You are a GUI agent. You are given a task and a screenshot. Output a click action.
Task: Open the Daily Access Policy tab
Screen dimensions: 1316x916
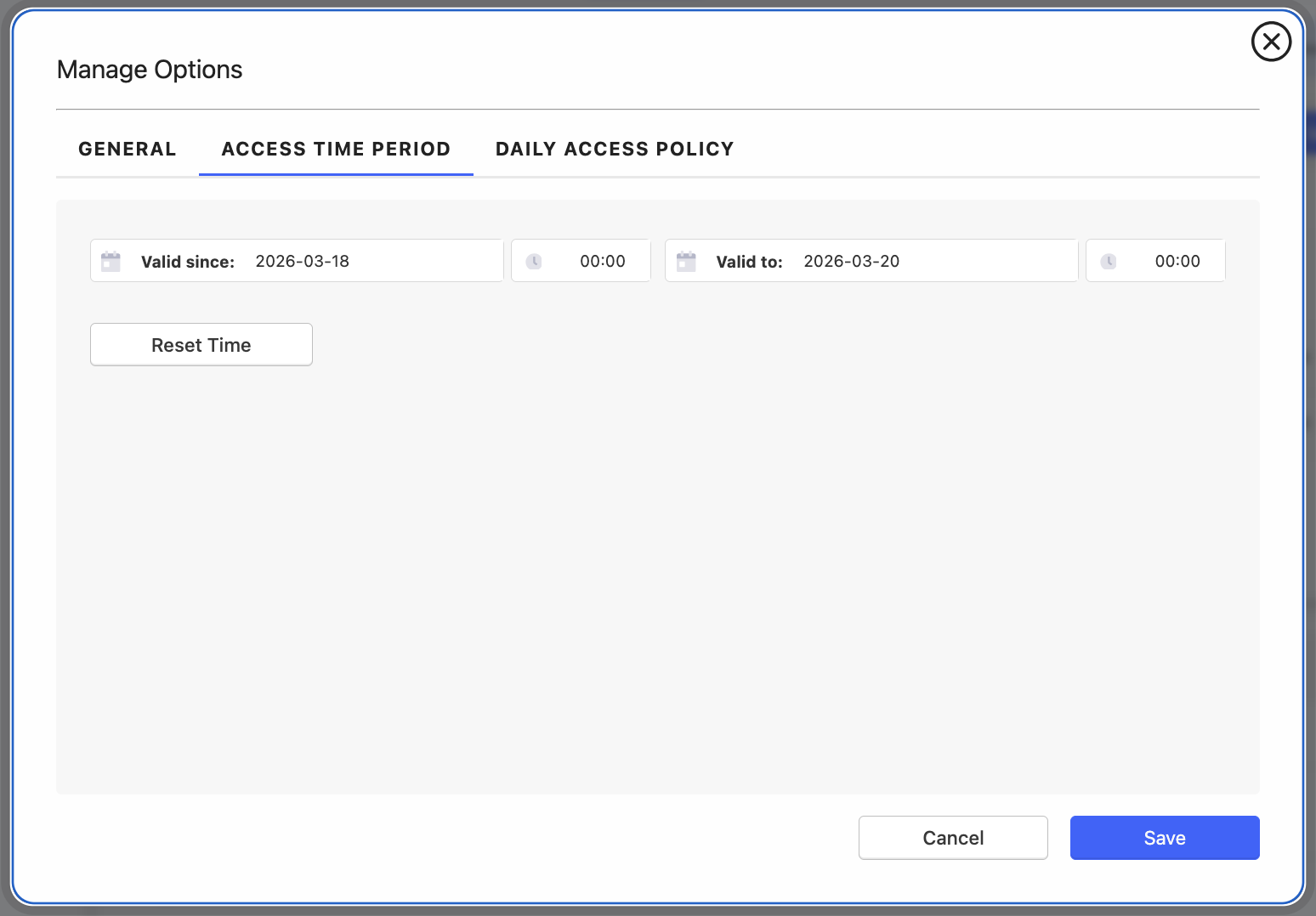615,149
